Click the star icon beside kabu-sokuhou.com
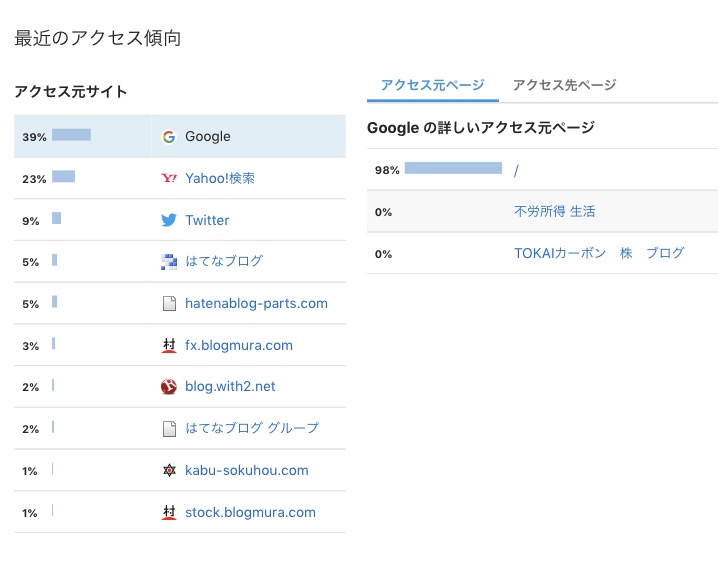Viewport: 718px width, 572px height. point(169,470)
